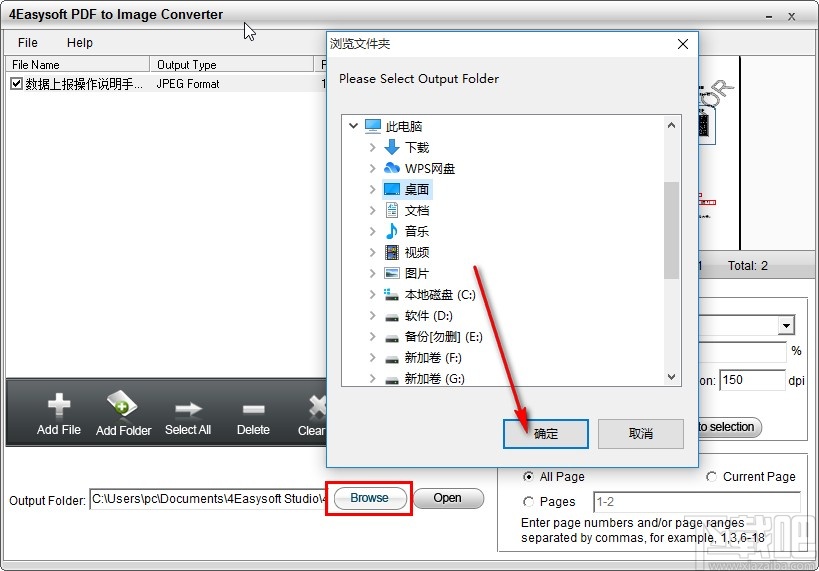Screen dimensions: 819x571
Task: Expand the 本地磁盘 (C:) node
Action: [372, 295]
